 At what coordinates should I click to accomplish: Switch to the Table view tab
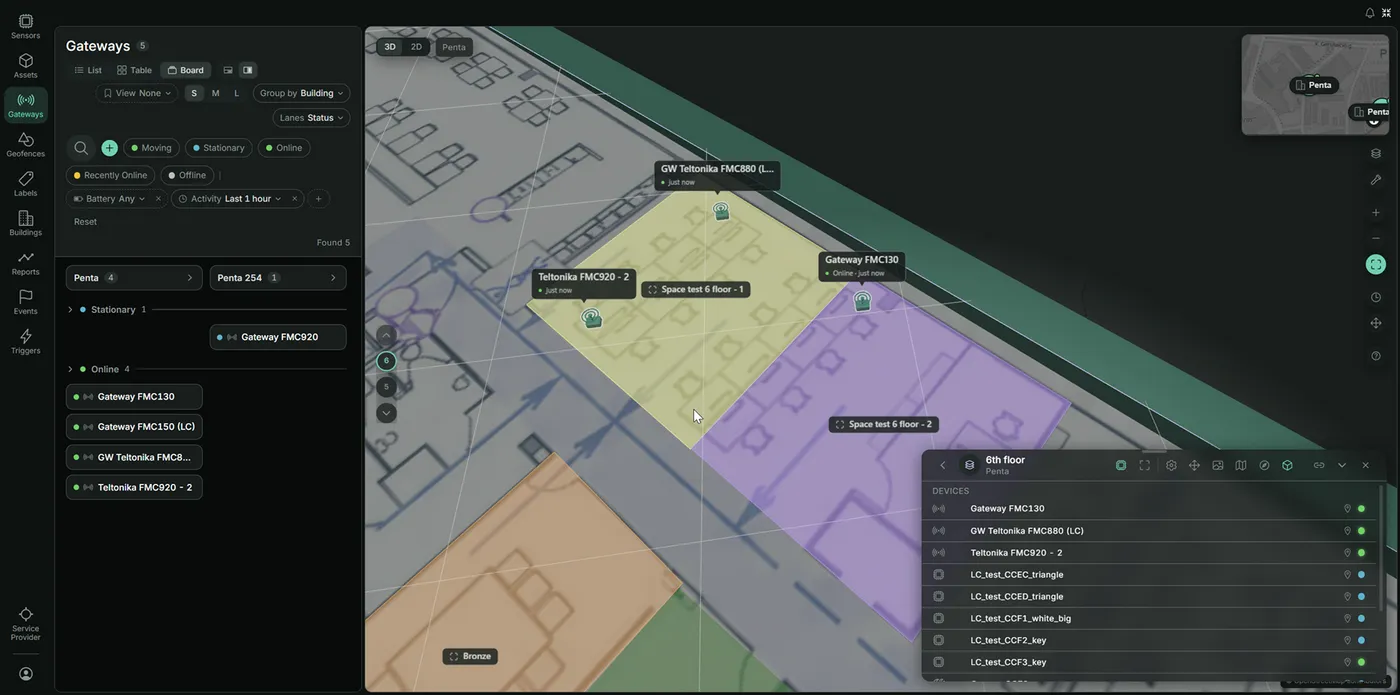(134, 70)
